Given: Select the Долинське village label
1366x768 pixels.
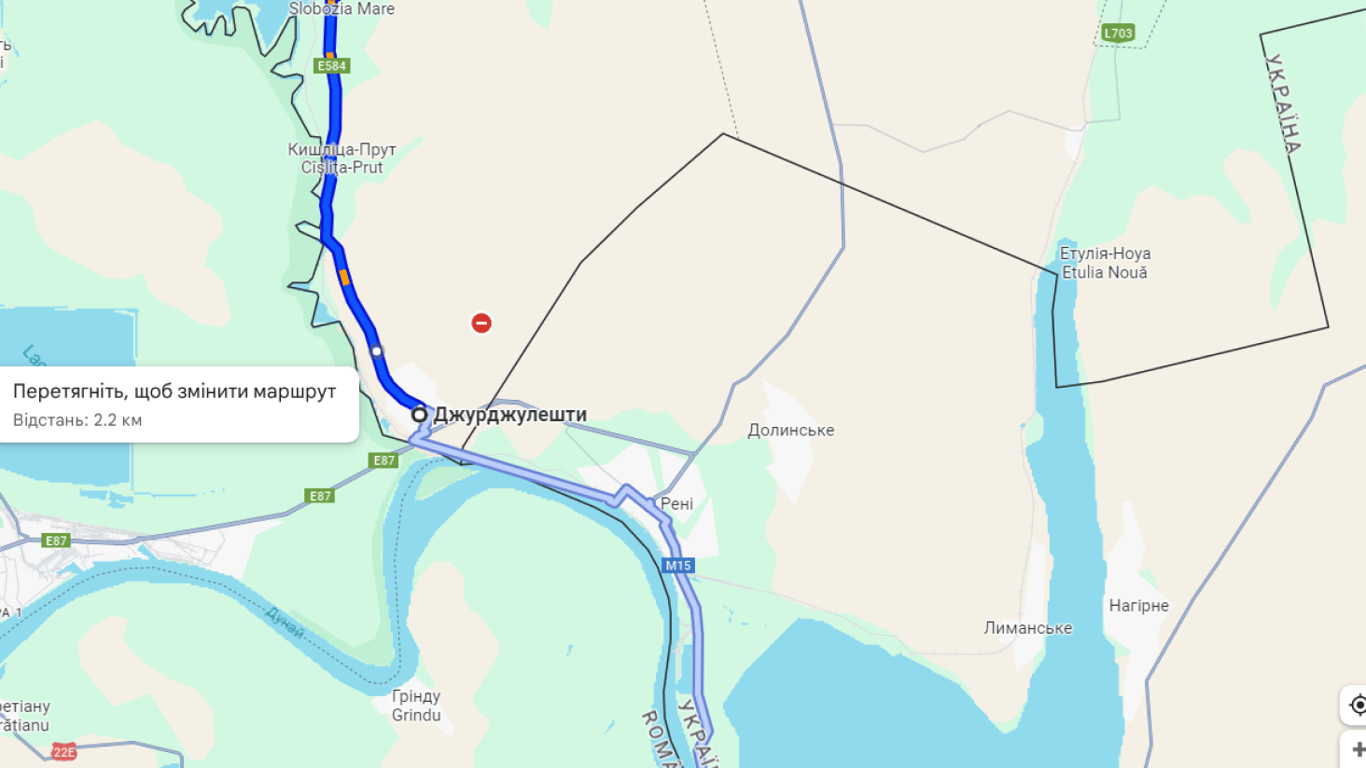Looking at the screenshot, I should coord(791,430).
